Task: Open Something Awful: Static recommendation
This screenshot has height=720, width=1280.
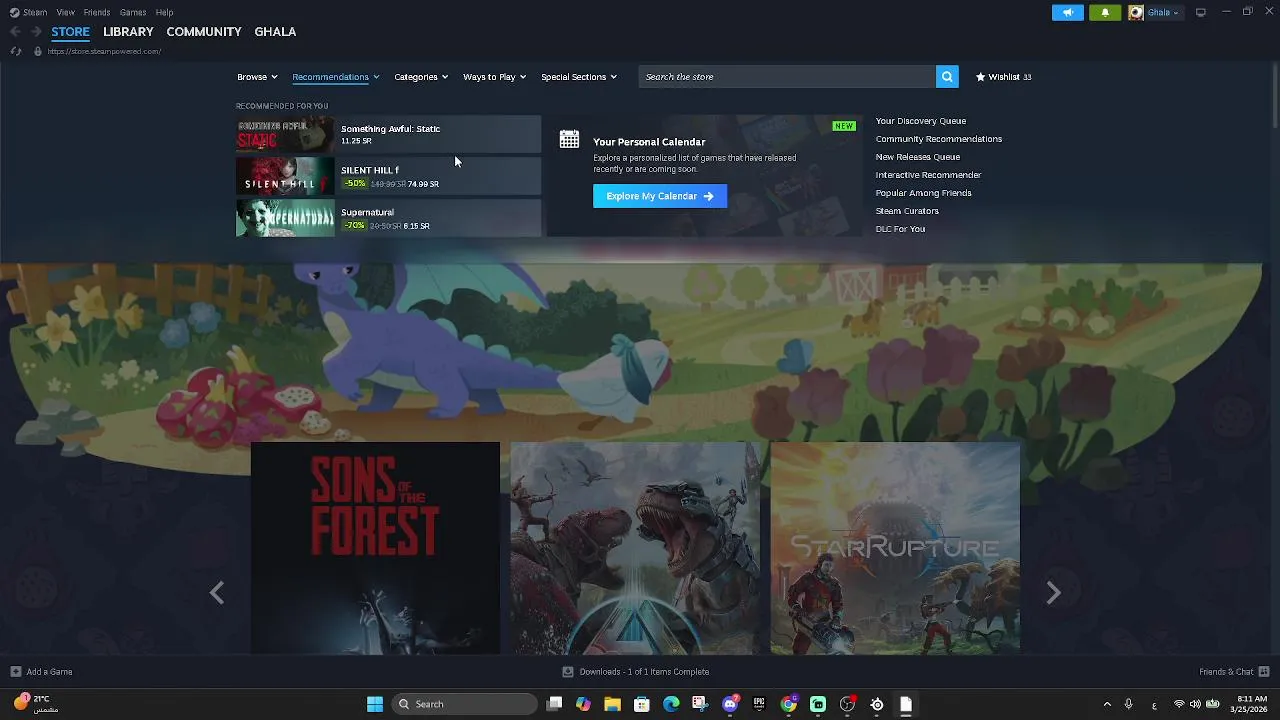Action: tap(388, 134)
